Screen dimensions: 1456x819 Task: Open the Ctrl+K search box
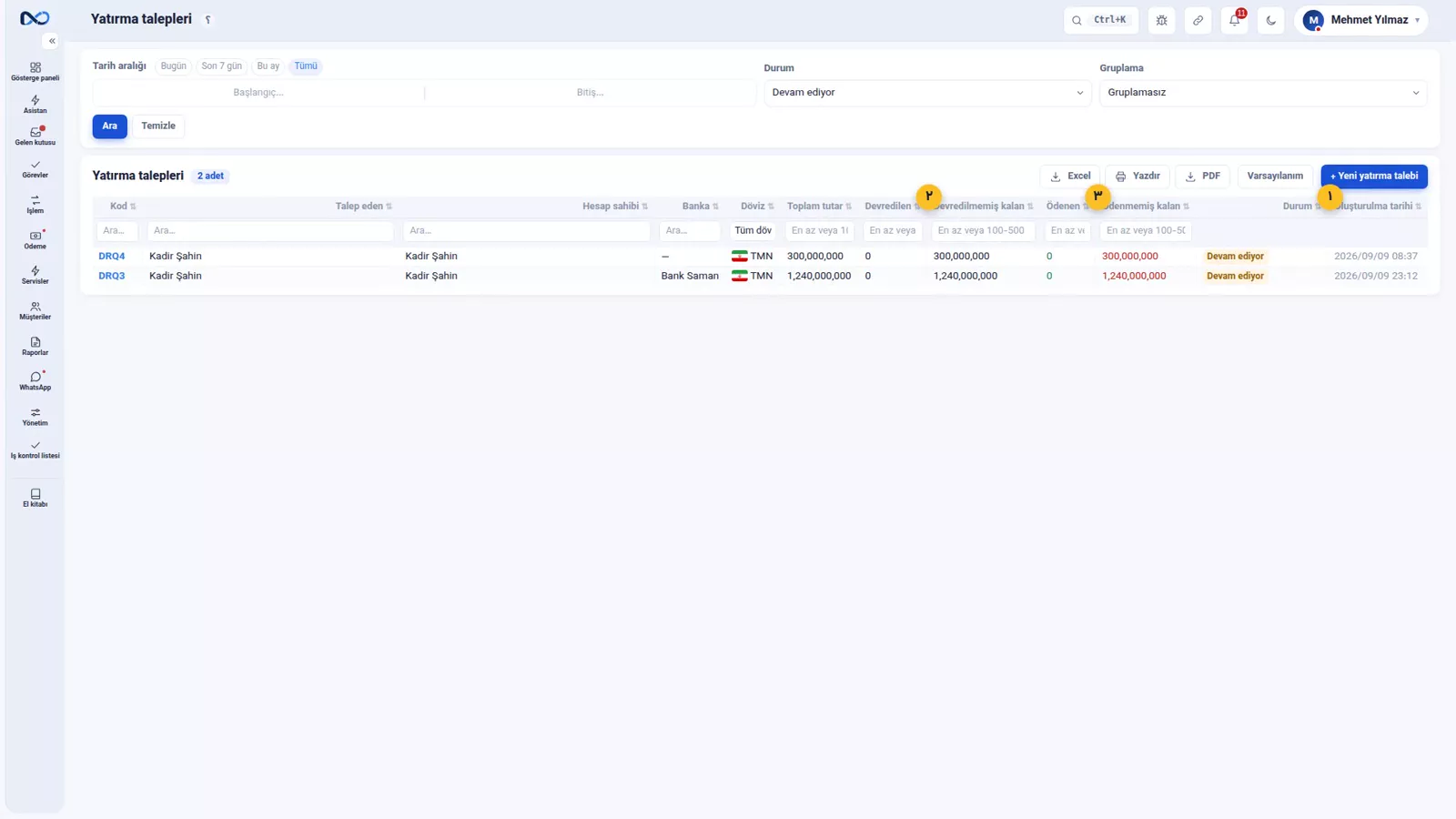(1101, 20)
